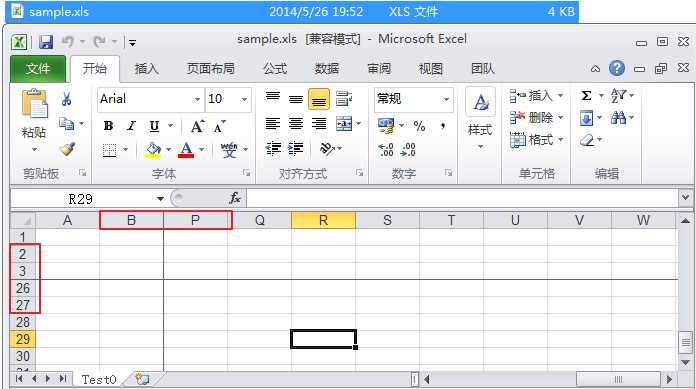This screenshot has height=389, width=696.
Task: Switch to the 审阅 tab
Action: (x=379, y=69)
